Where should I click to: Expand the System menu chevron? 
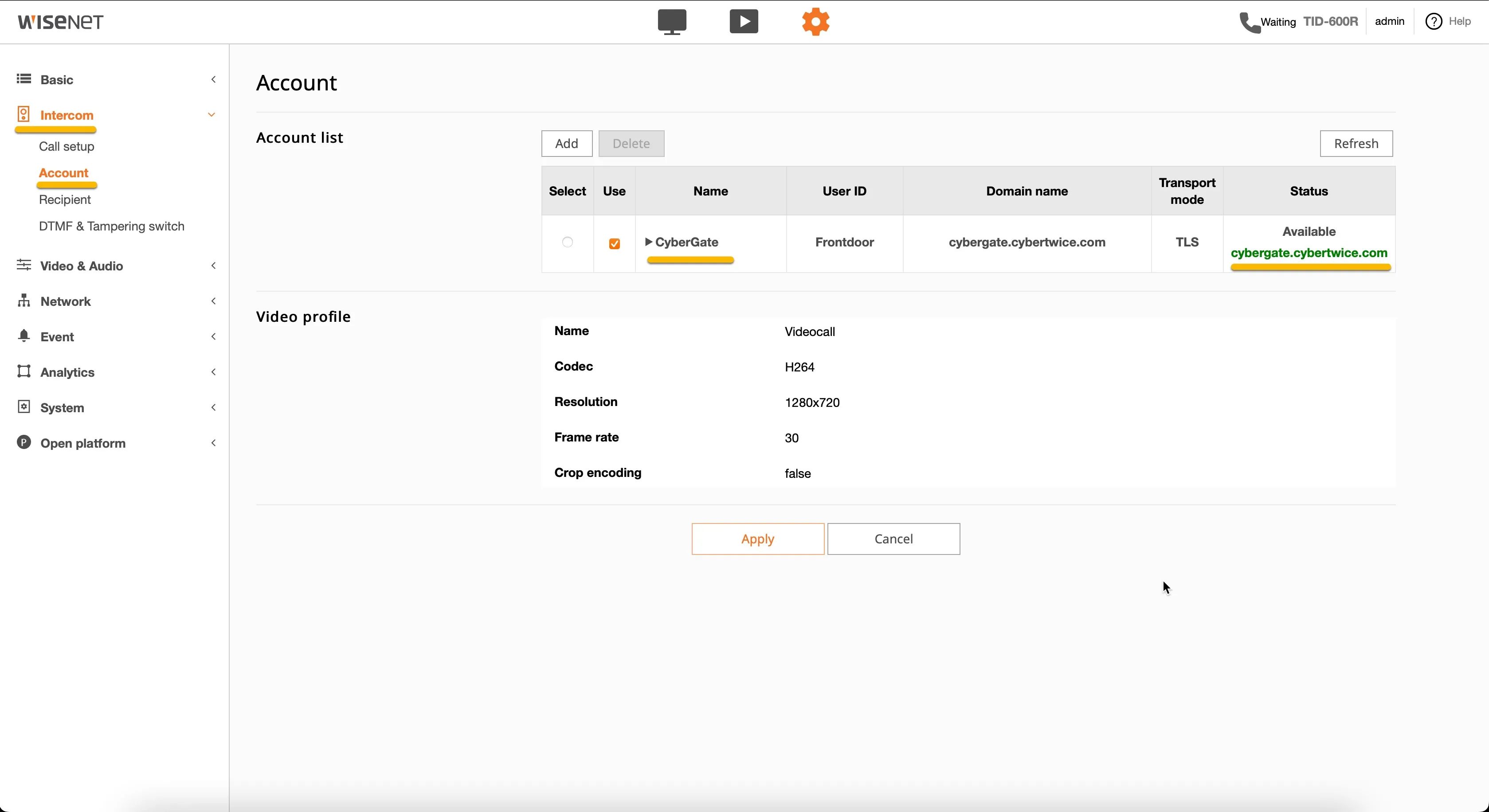click(213, 407)
